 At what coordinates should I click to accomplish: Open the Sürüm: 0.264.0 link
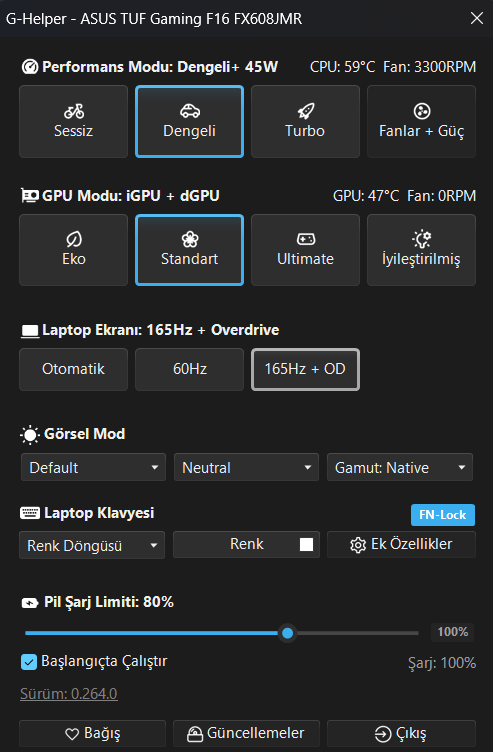[x=69, y=693]
